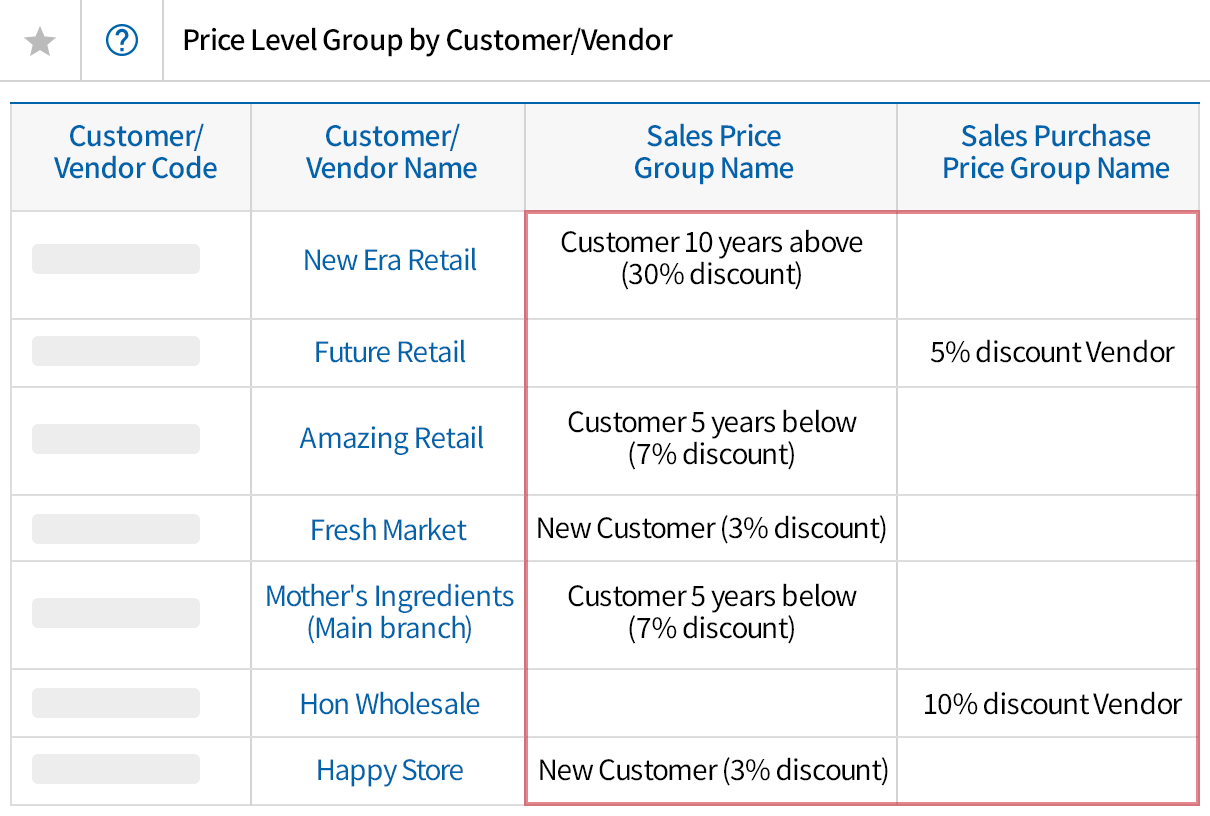
Task: Click the masked code field in New Era Retail row
Action: [115, 259]
